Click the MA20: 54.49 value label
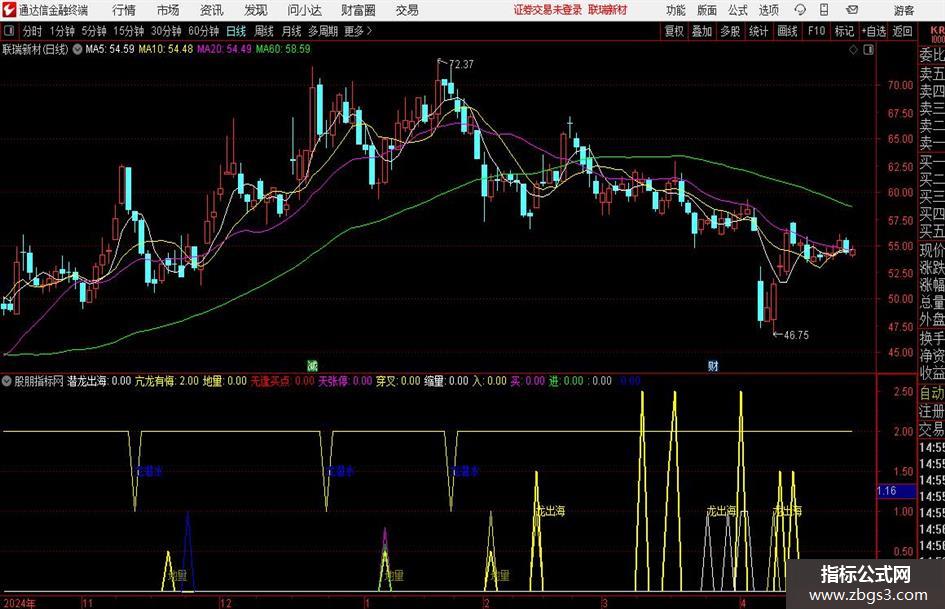The width and height of the screenshot is (945, 609). tap(224, 49)
